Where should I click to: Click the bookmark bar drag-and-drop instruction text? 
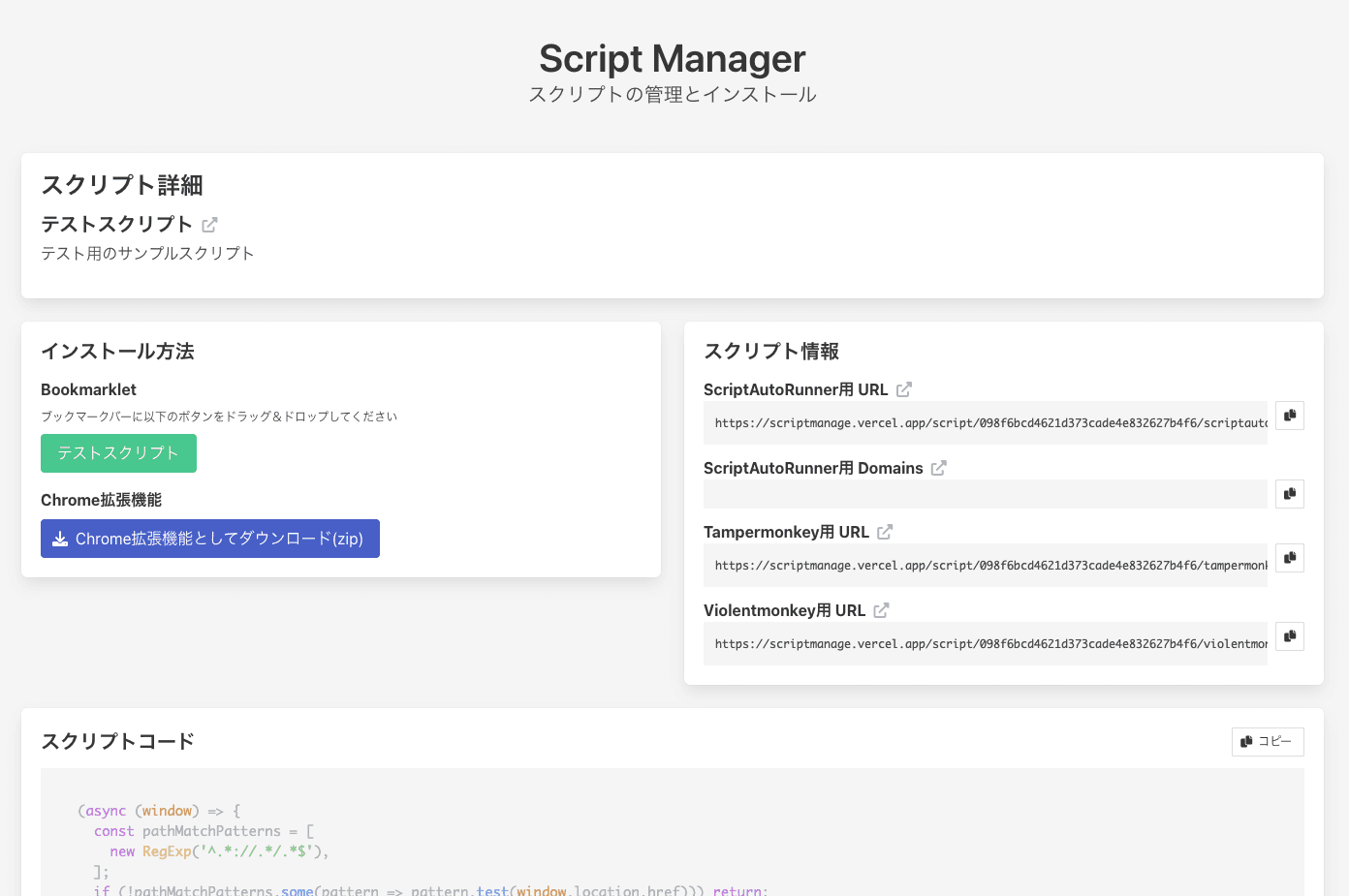click(219, 417)
